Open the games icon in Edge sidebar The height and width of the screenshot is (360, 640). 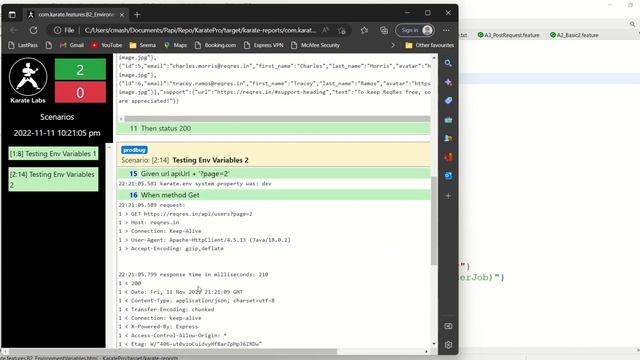pos(448,138)
